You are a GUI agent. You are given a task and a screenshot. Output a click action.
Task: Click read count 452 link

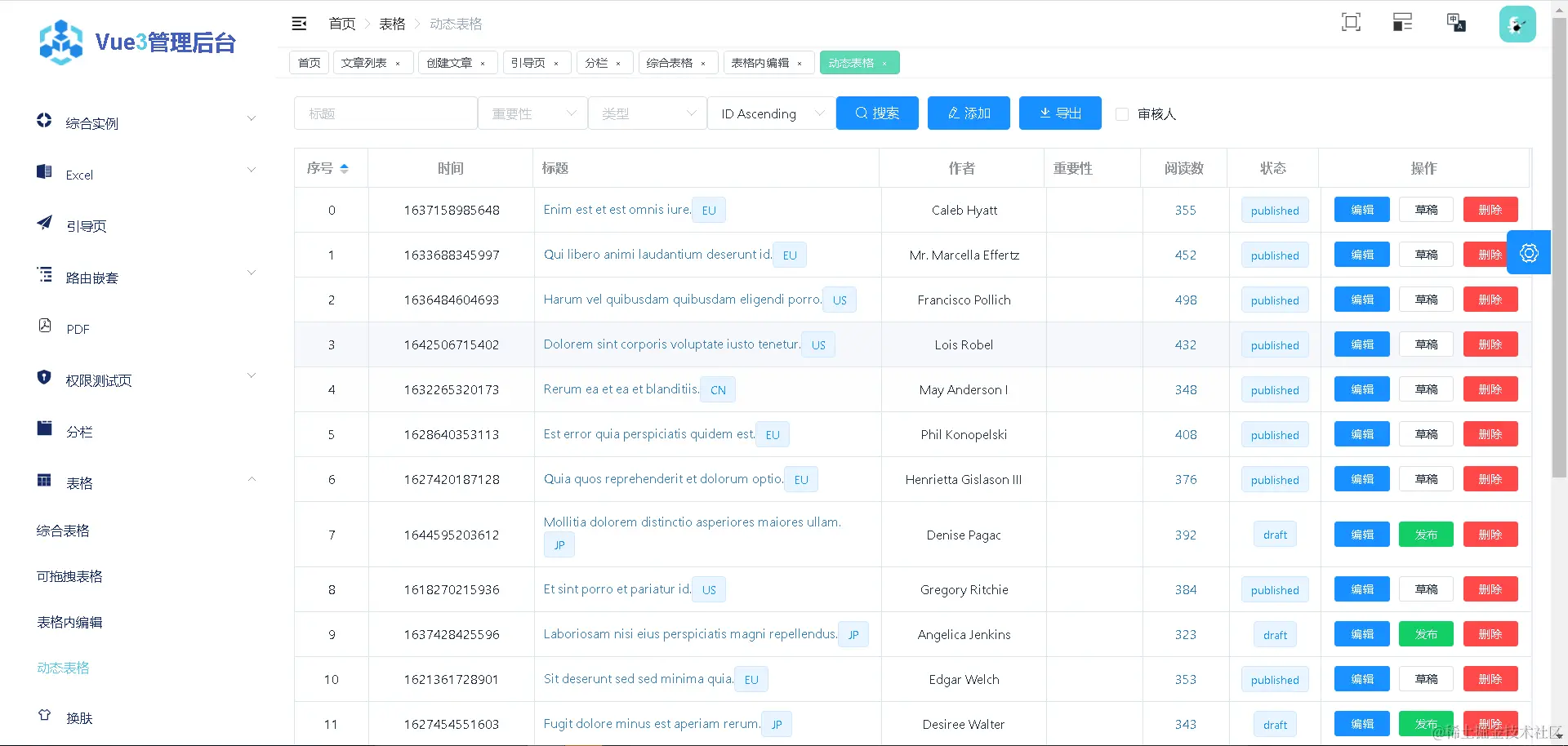(x=1185, y=255)
